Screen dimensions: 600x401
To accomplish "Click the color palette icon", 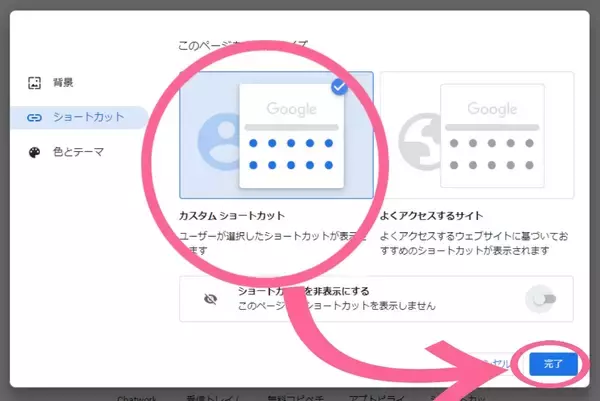I will tap(34, 152).
